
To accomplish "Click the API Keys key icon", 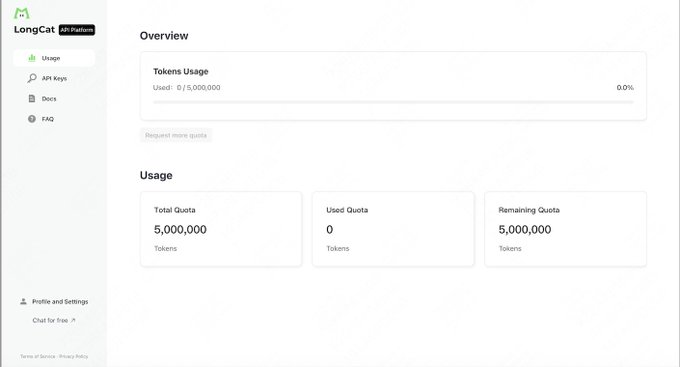I will coord(32,78).
